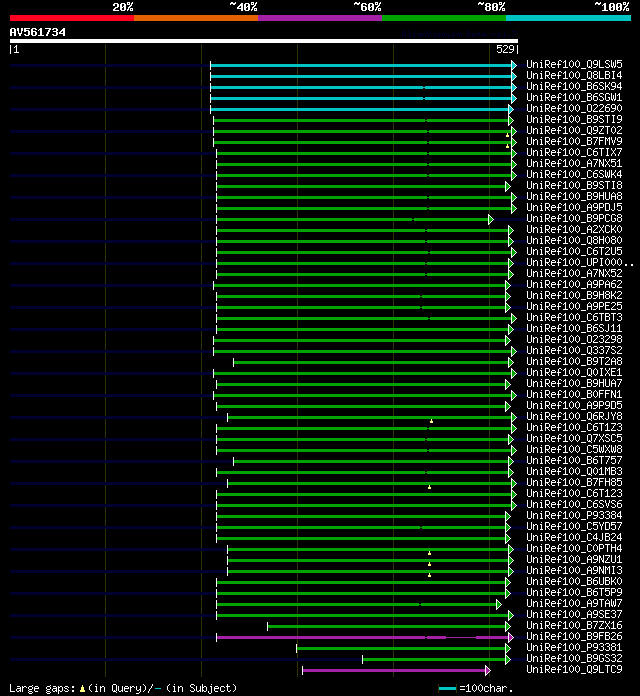Select UniRef100_A9TAW7 label

[574, 603]
